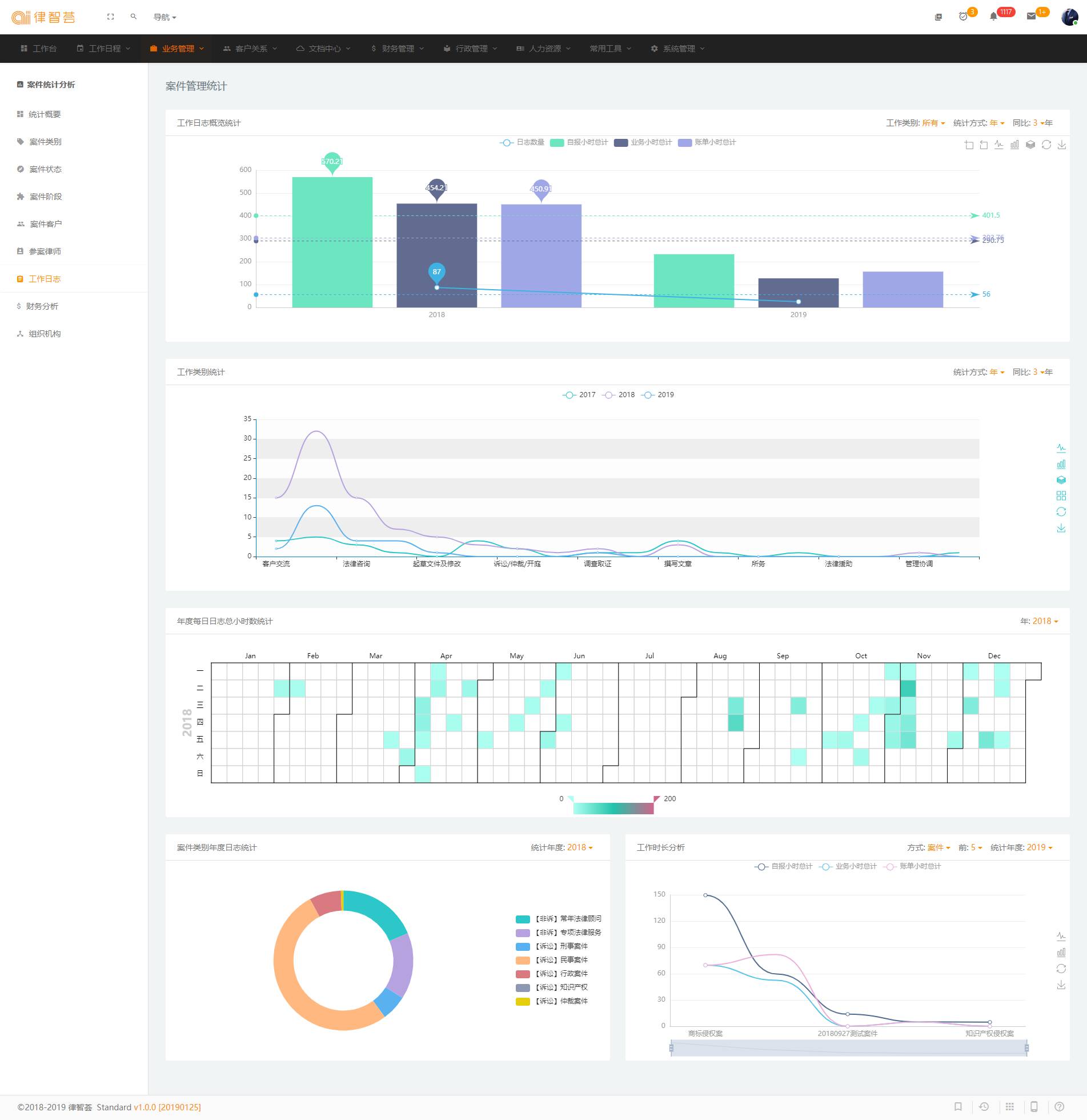Click the alarm clock reminders icon
This screenshot has height=1120, width=1087.
963,17
